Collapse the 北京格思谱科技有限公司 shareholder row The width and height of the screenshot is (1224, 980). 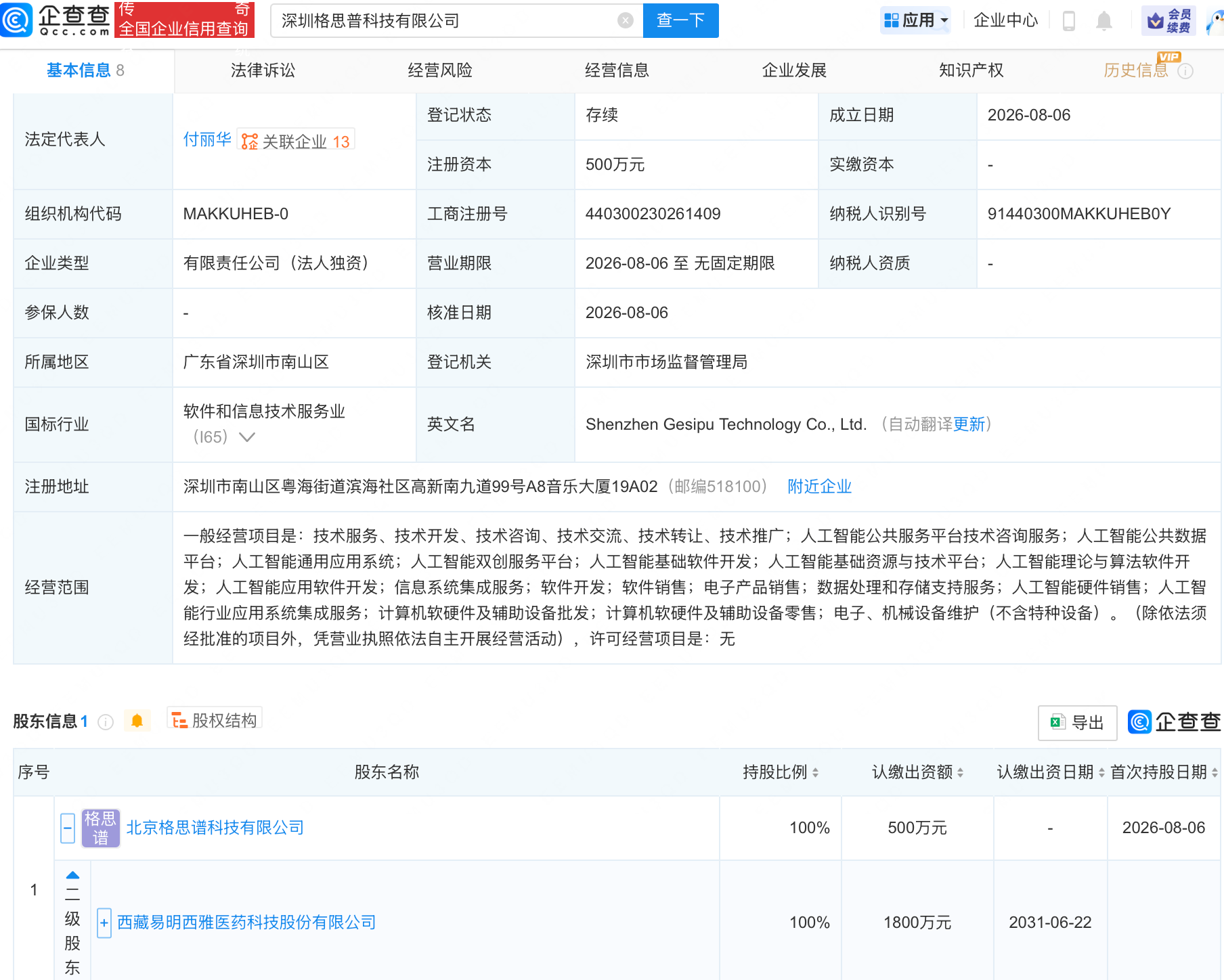point(68,828)
